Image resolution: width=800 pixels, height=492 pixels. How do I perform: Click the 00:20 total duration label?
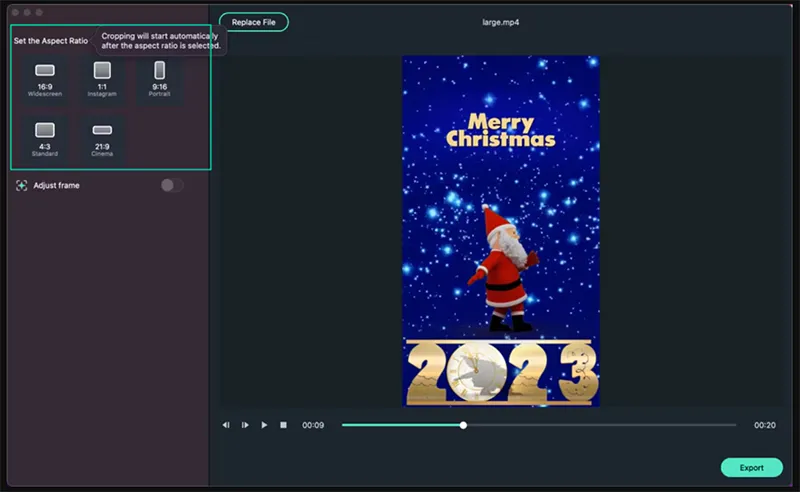point(765,425)
